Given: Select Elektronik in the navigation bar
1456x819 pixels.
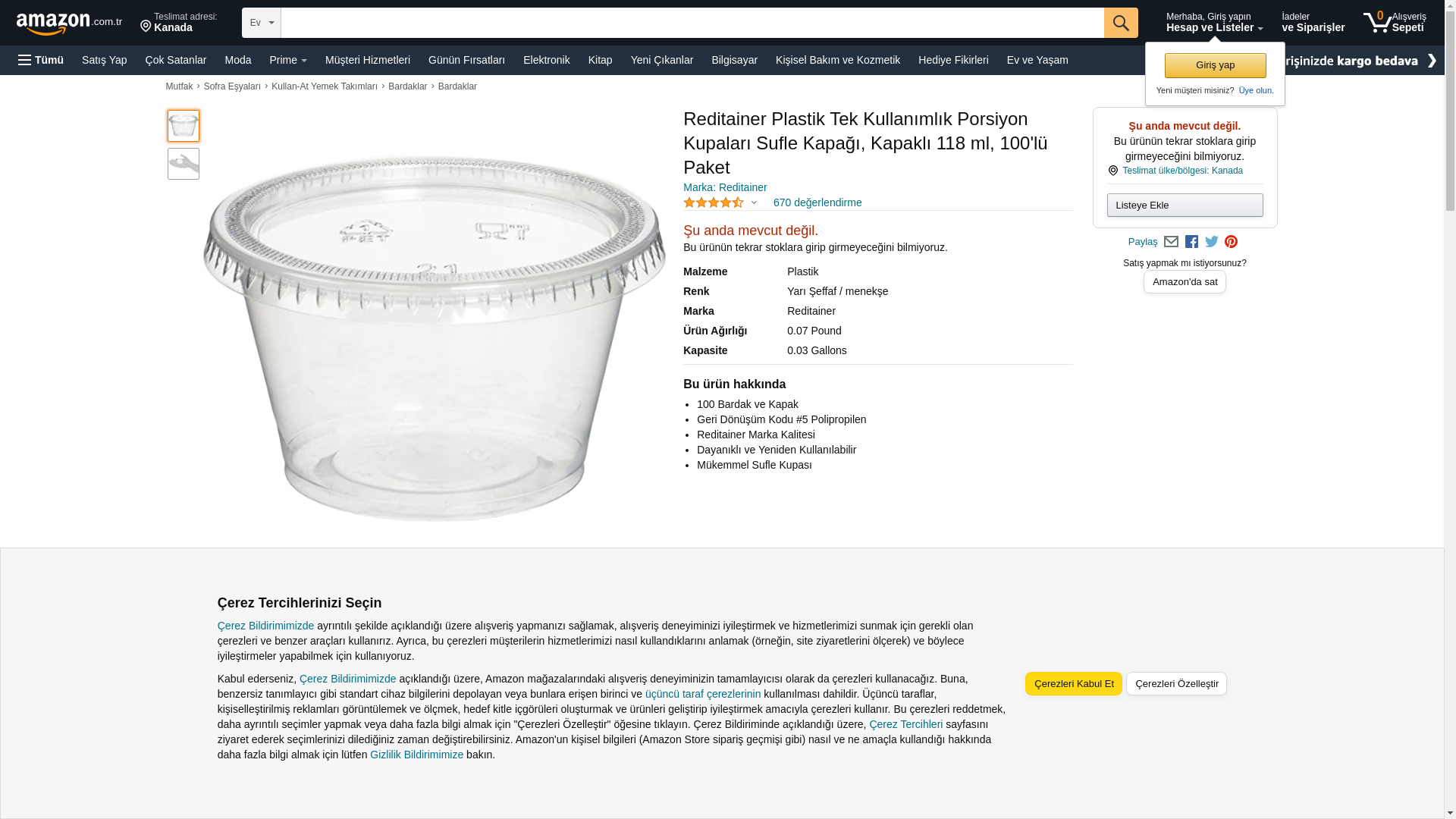Looking at the screenshot, I should (546, 60).
